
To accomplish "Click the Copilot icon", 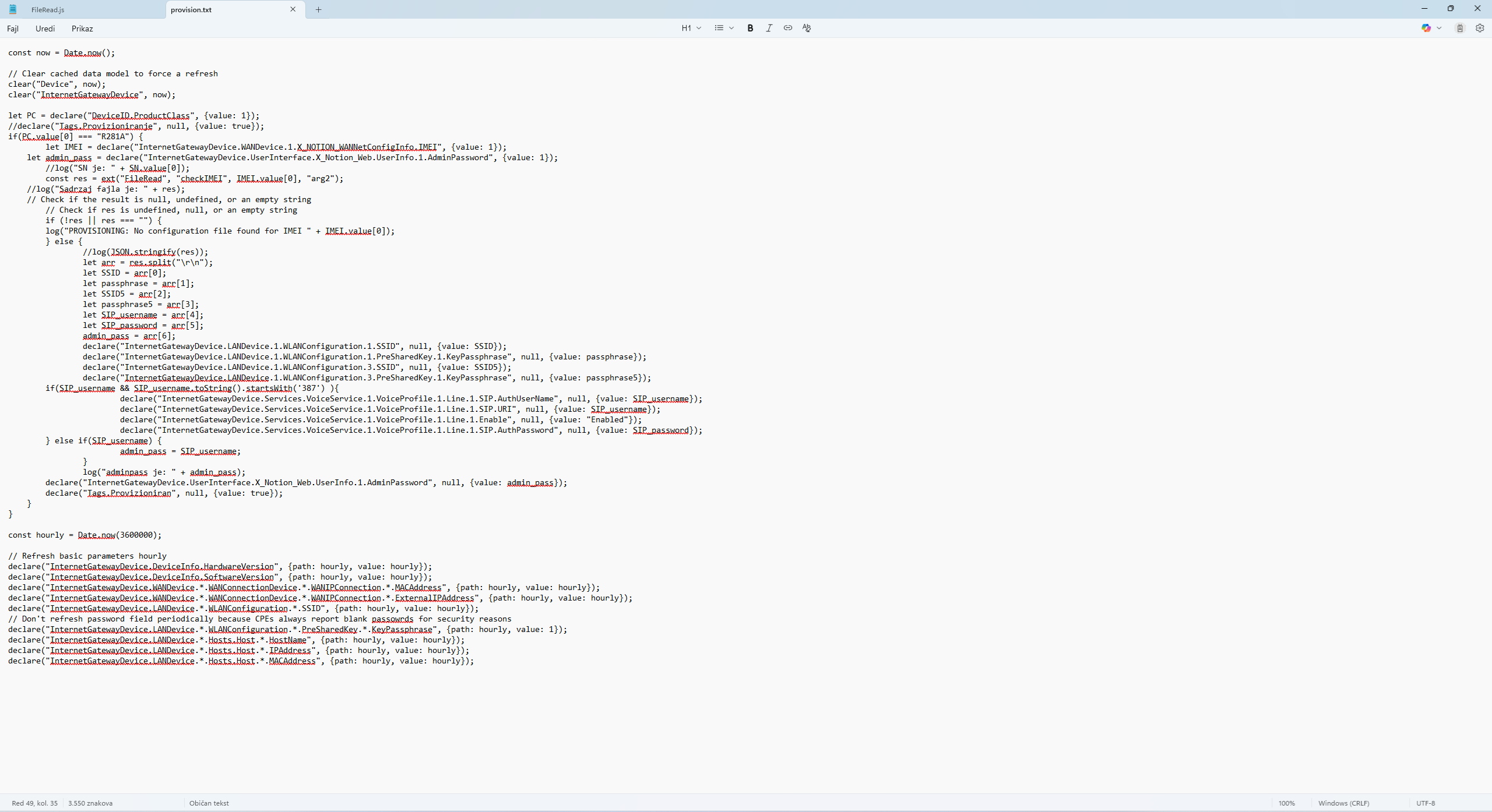I will click(1426, 28).
